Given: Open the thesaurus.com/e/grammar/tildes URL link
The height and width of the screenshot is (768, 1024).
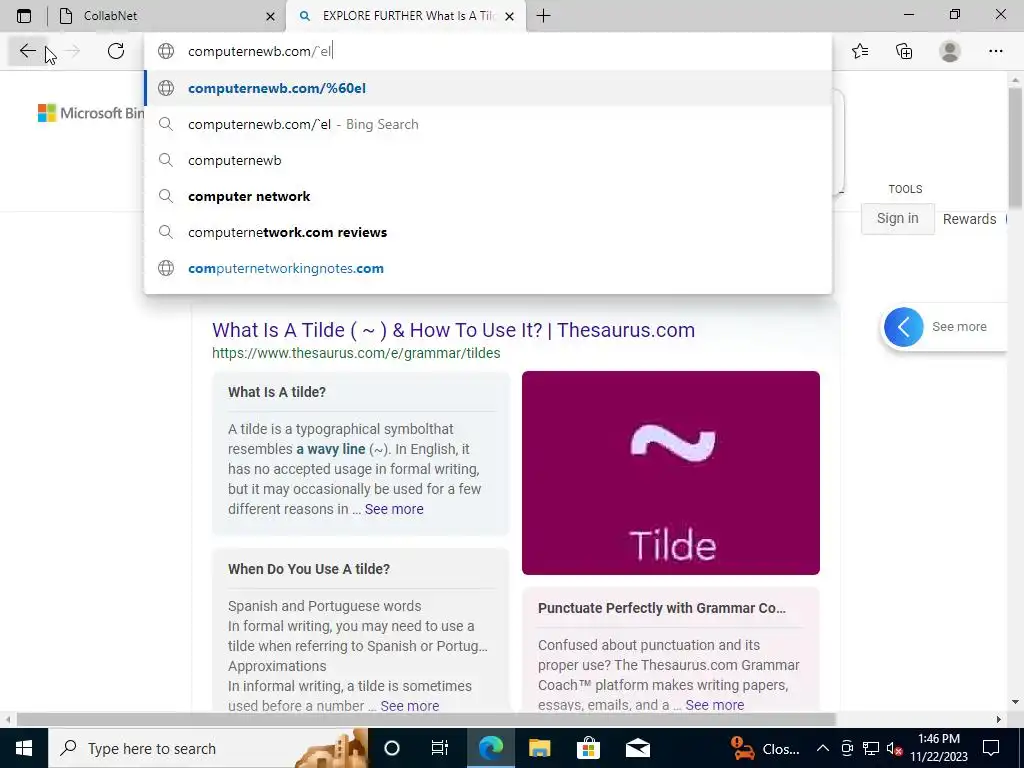Looking at the screenshot, I should tap(356, 353).
